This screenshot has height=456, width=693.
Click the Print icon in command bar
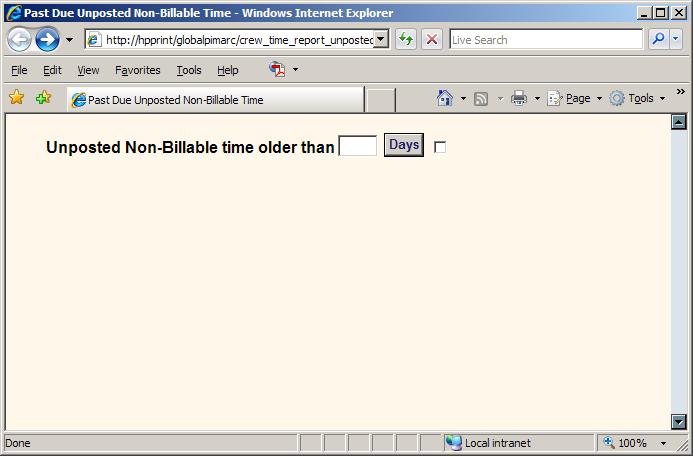(x=518, y=98)
